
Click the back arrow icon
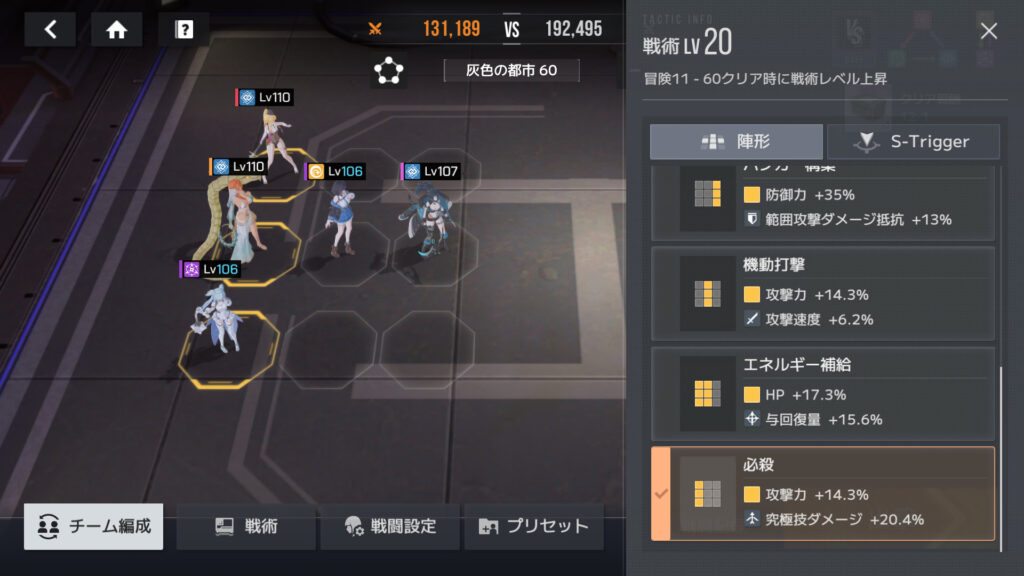click(x=50, y=29)
